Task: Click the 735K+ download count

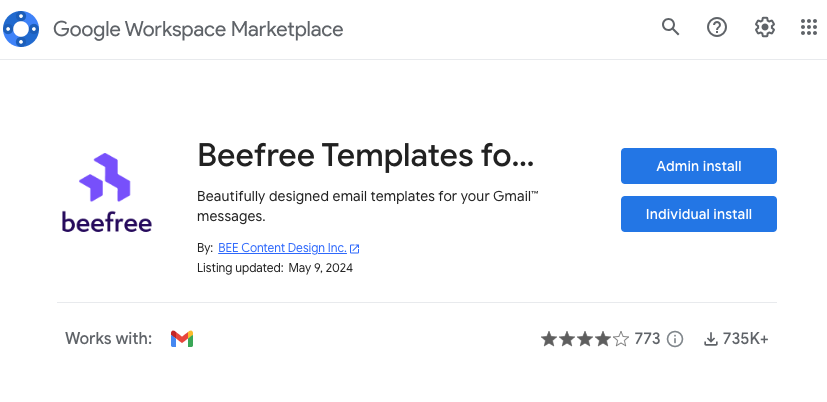Action: (746, 339)
